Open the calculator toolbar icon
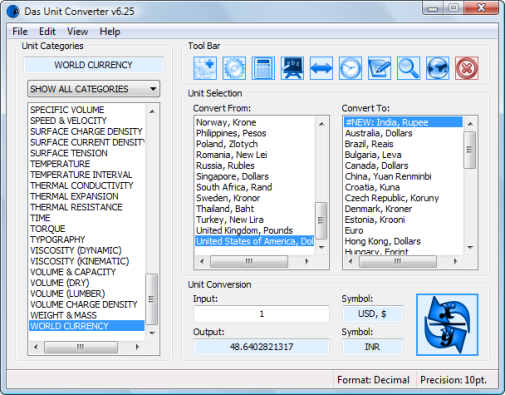The image size is (505, 395). click(263, 68)
